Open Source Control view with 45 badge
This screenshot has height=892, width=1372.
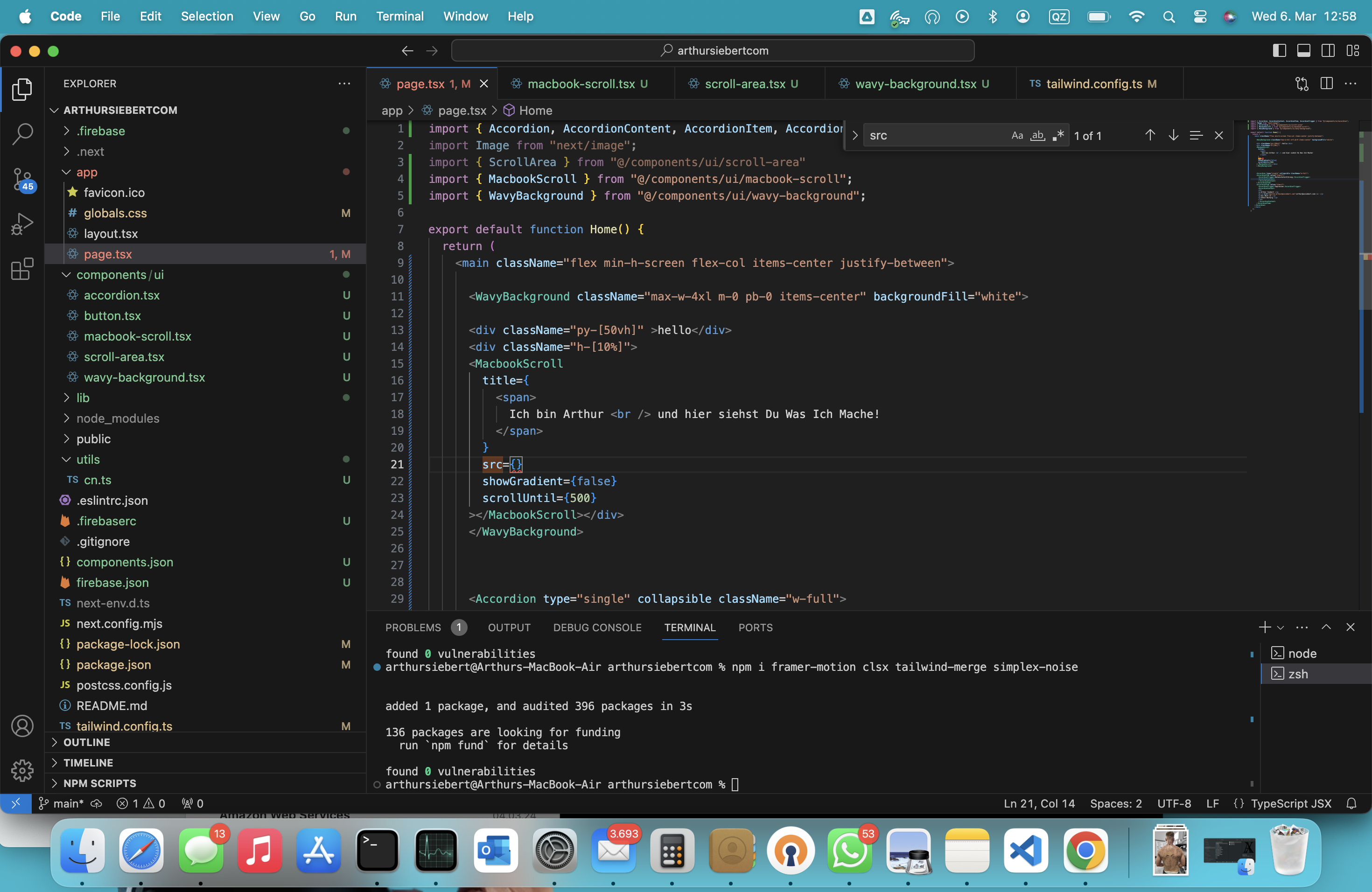pos(22,179)
